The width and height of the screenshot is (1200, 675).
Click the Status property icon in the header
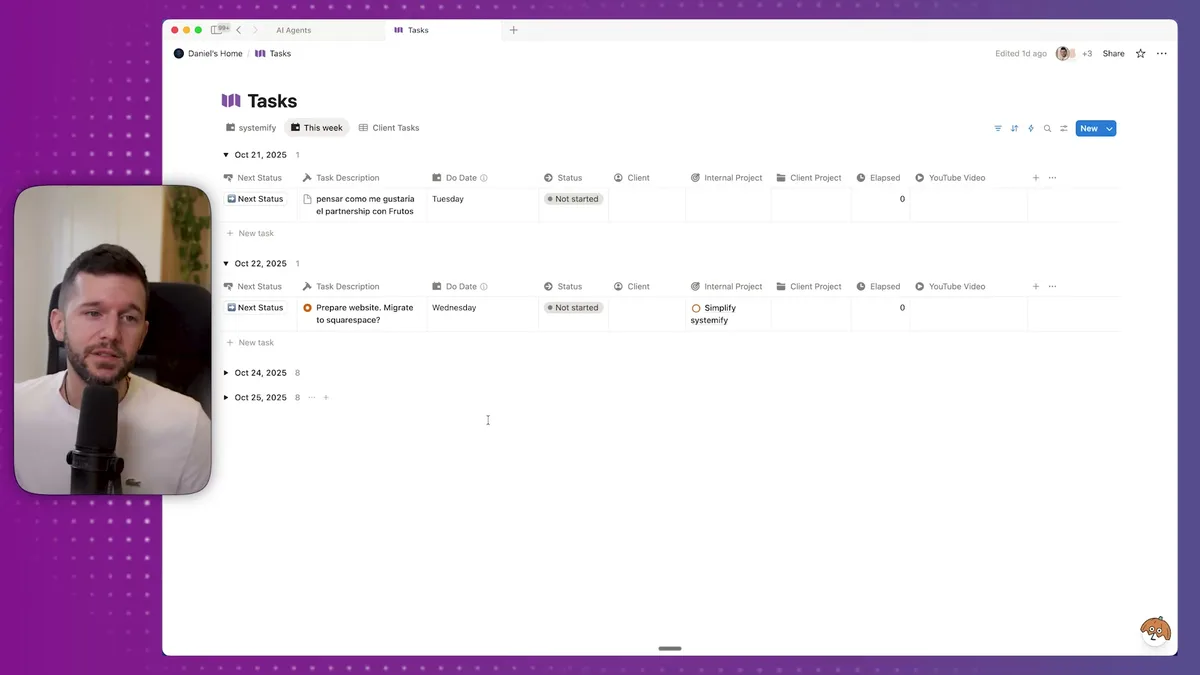click(x=549, y=177)
